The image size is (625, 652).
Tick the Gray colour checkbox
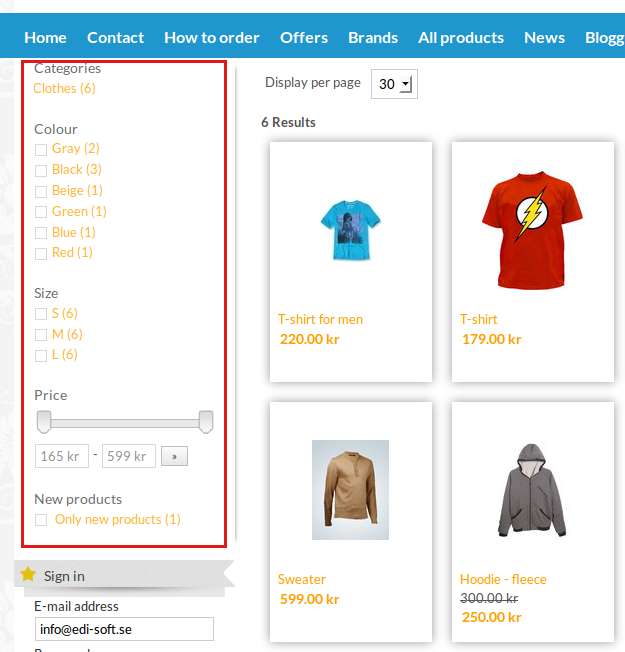point(41,150)
